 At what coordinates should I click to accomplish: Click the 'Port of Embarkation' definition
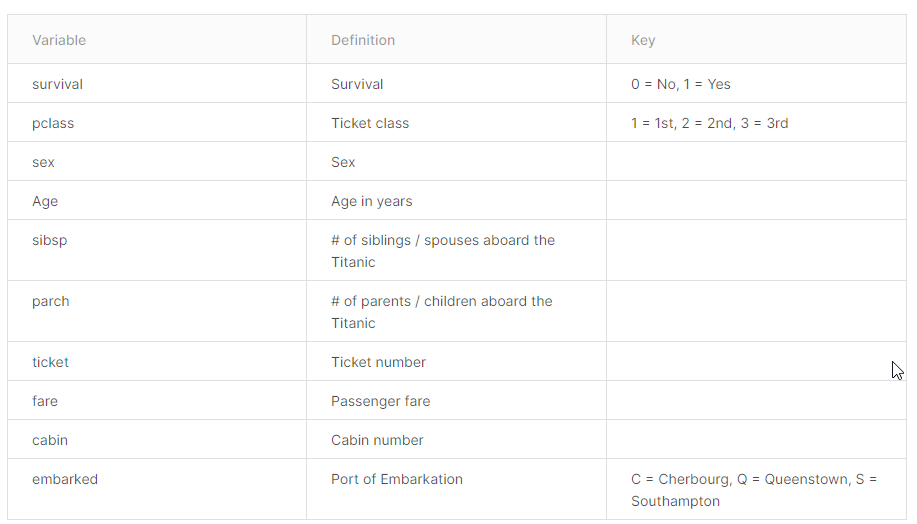click(397, 479)
